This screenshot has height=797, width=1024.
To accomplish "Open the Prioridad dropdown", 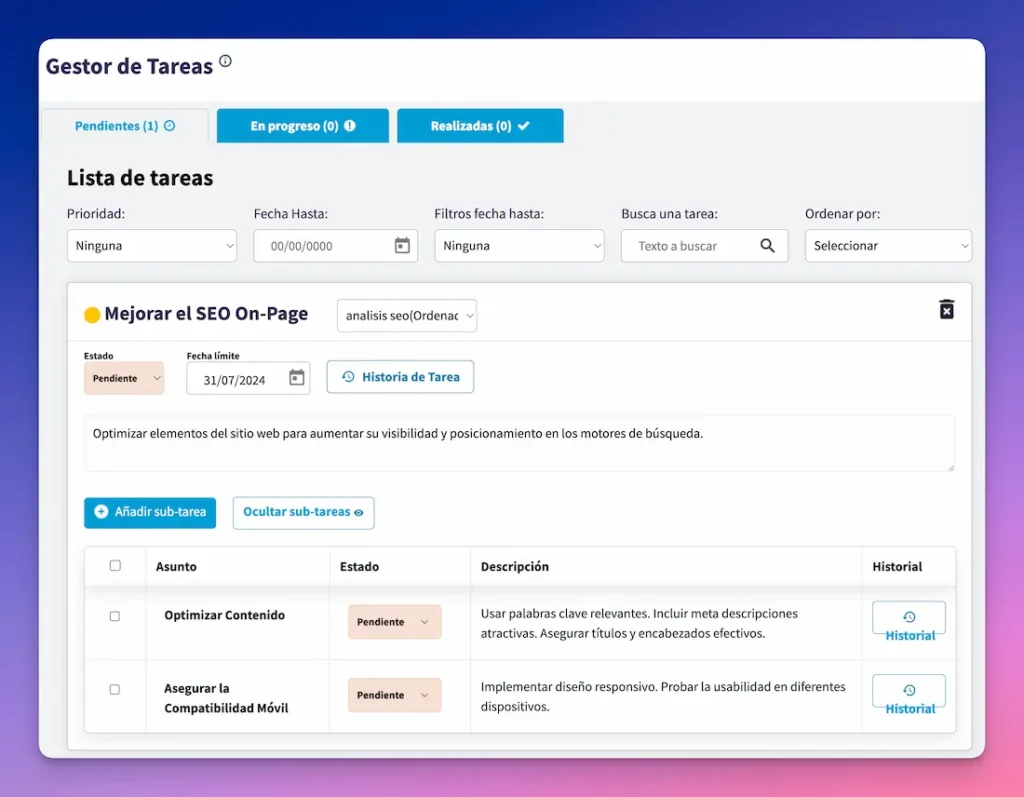I will click(151, 245).
